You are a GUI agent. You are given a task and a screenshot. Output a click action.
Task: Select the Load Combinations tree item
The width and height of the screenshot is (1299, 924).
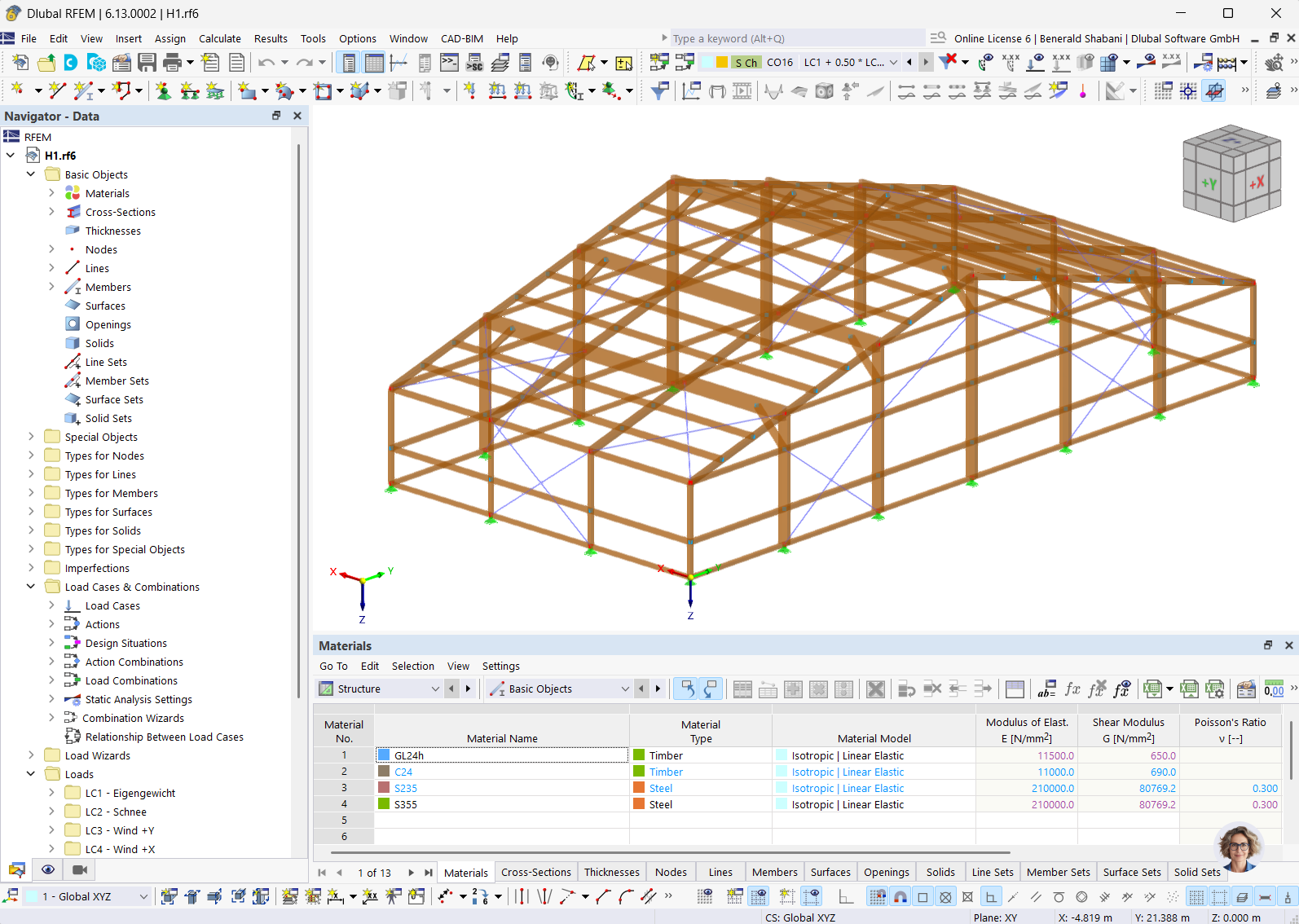[131, 680]
